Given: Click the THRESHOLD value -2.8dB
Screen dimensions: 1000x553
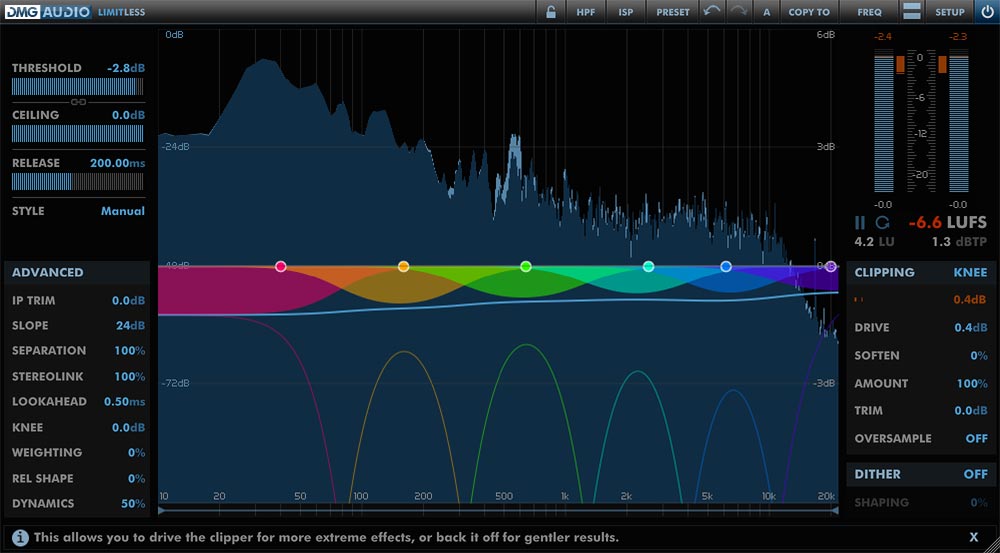Looking at the screenshot, I should (x=126, y=68).
